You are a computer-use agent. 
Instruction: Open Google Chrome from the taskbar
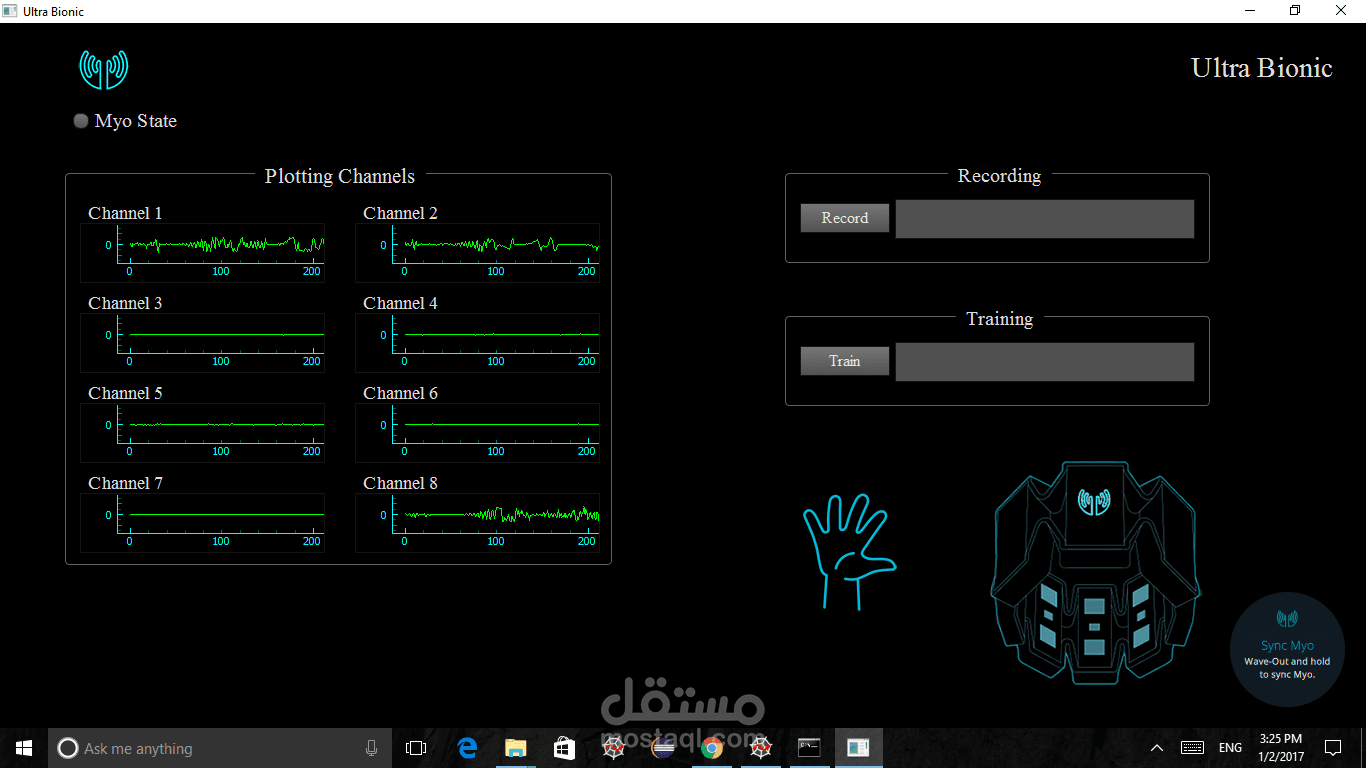(712, 747)
